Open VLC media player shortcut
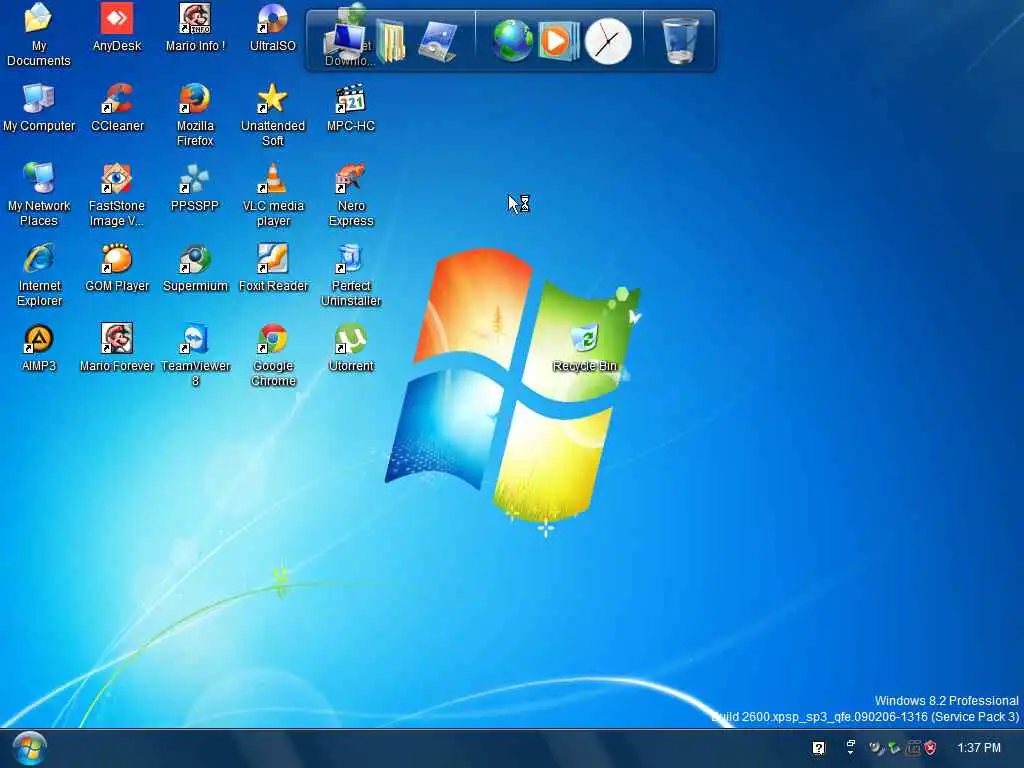Viewport: 1024px width, 768px height. [272, 195]
